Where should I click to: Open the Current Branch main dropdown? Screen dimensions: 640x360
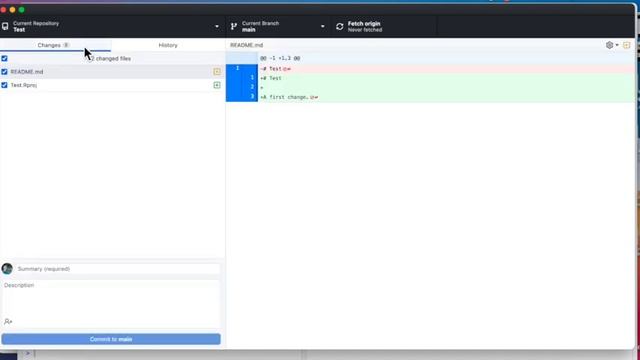coord(278,27)
